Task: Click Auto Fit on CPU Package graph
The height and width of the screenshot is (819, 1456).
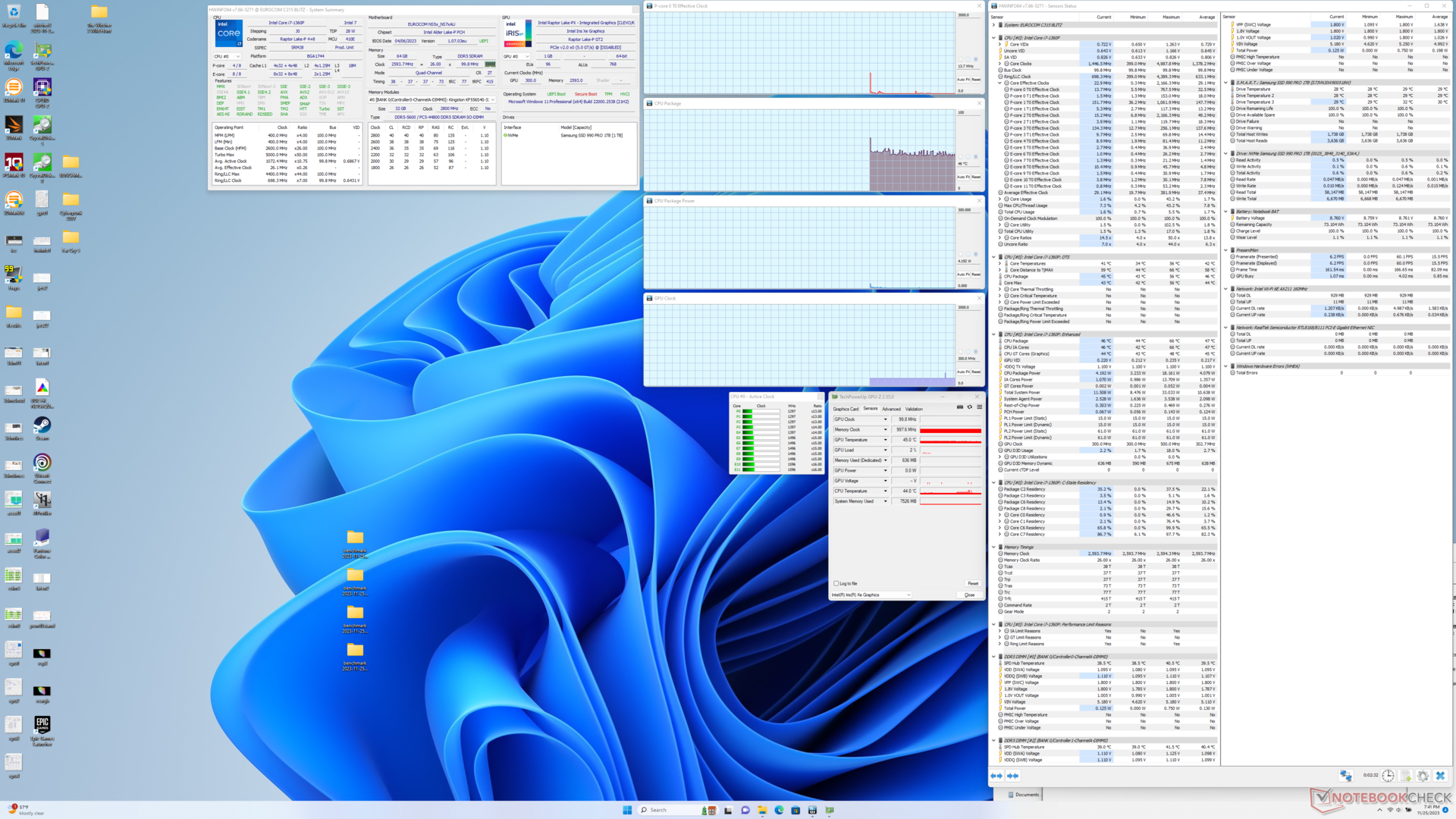Action: pos(962,177)
